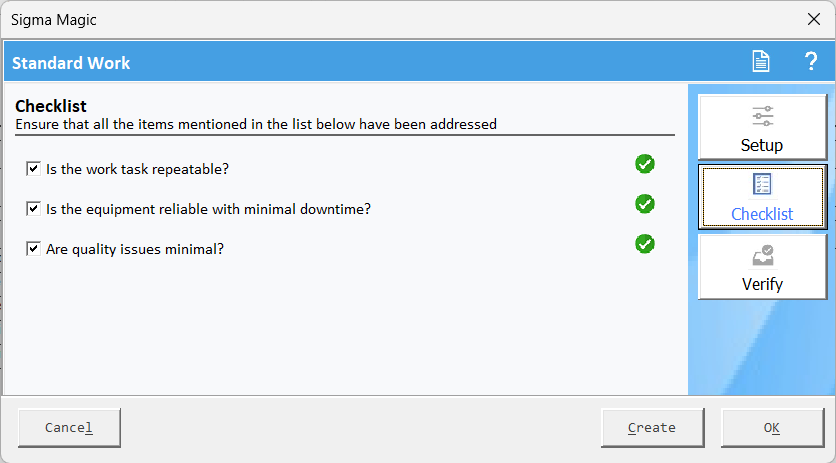The width and height of the screenshot is (836, 463).
Task: Toggle "Are quality issues minimal?" checkbox
Action: [34, 249]
